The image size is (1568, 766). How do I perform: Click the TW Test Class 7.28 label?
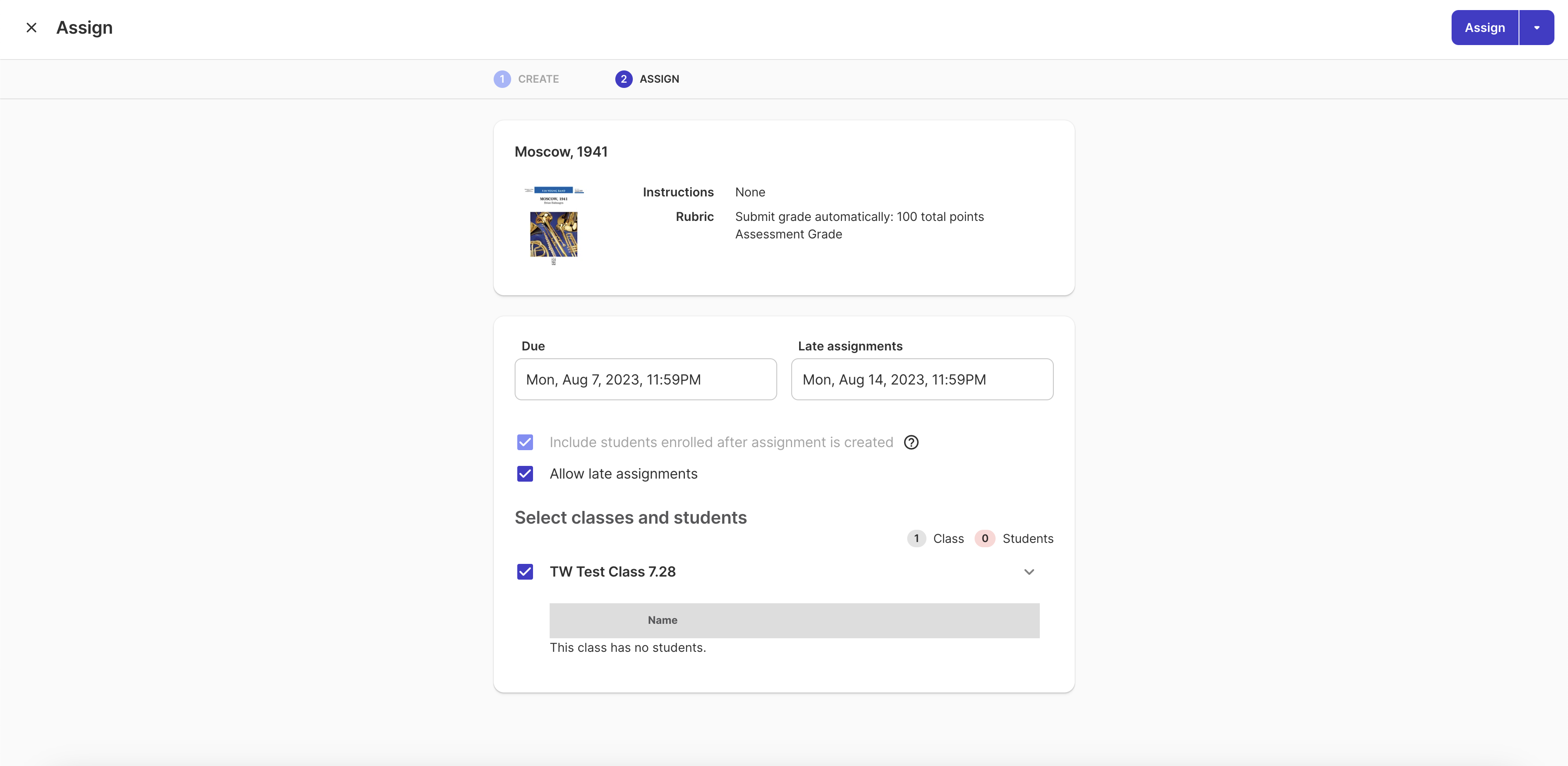pyautogui.click(x=612, y=572)
